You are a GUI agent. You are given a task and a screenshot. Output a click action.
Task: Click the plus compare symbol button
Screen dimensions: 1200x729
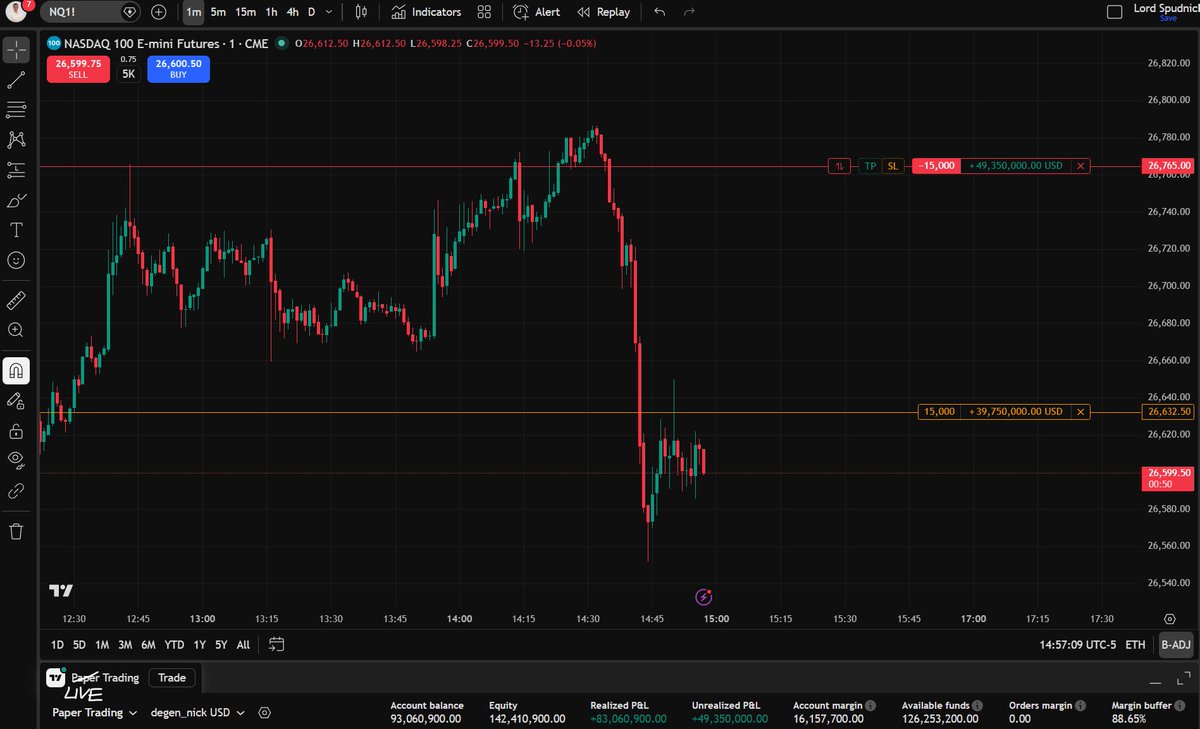[x=158, y=12]
